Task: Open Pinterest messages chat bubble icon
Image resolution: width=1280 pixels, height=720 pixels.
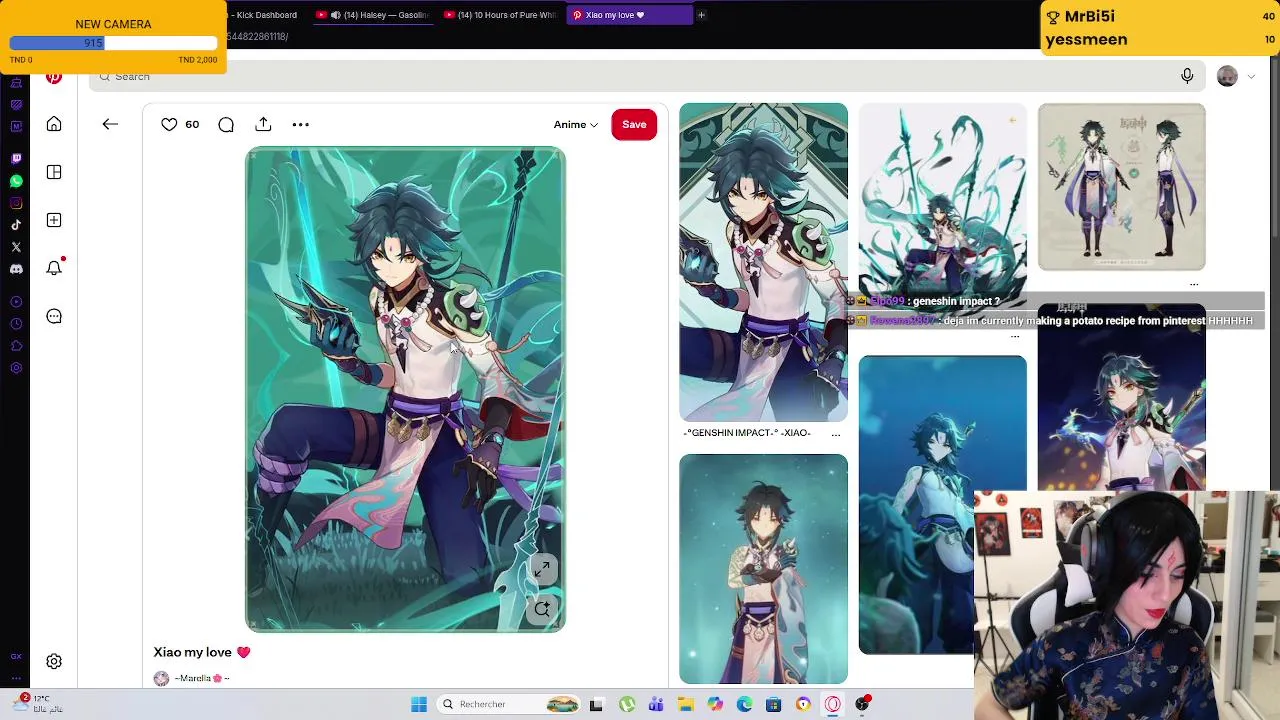Action: (54, 316)
